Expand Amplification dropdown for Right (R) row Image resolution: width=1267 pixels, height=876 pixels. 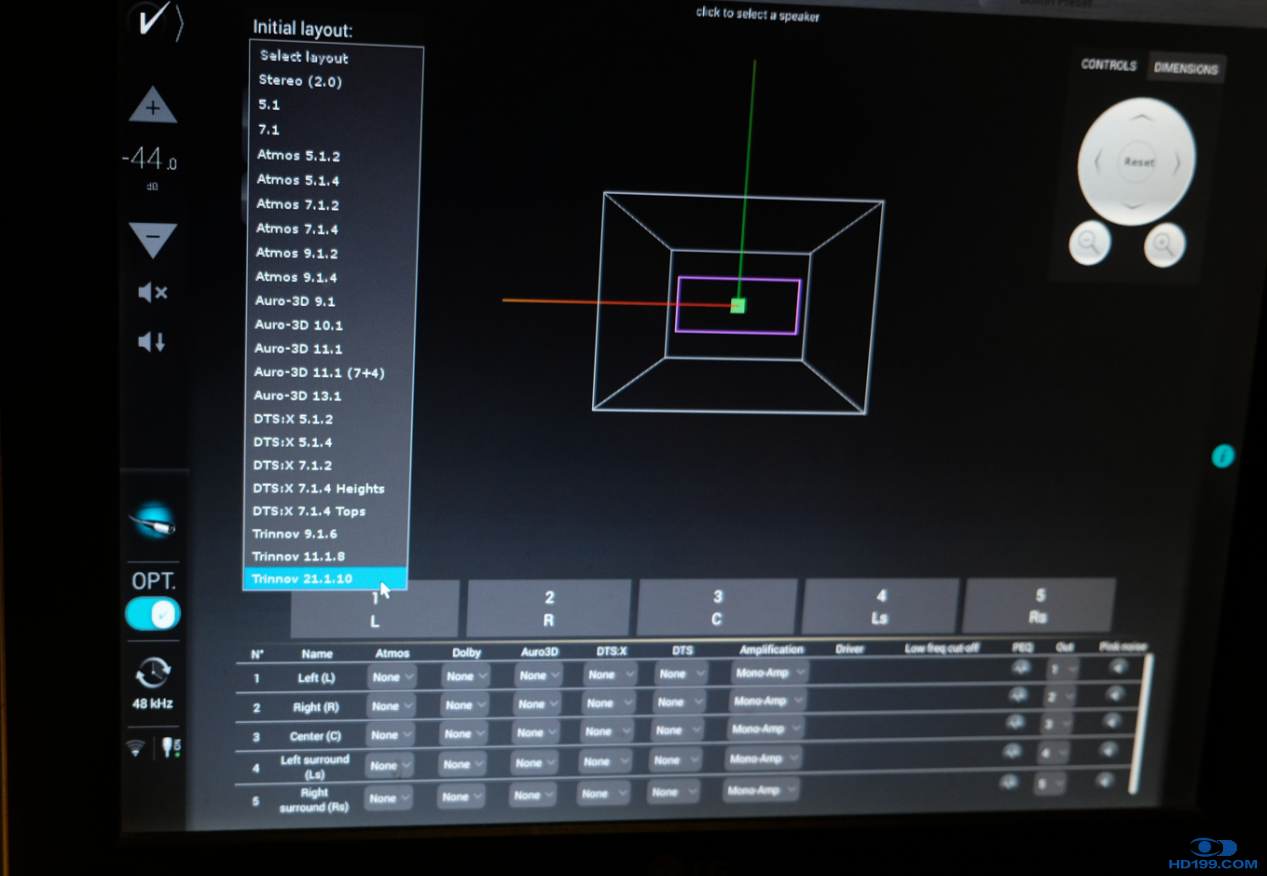click(x=767, y=701)
